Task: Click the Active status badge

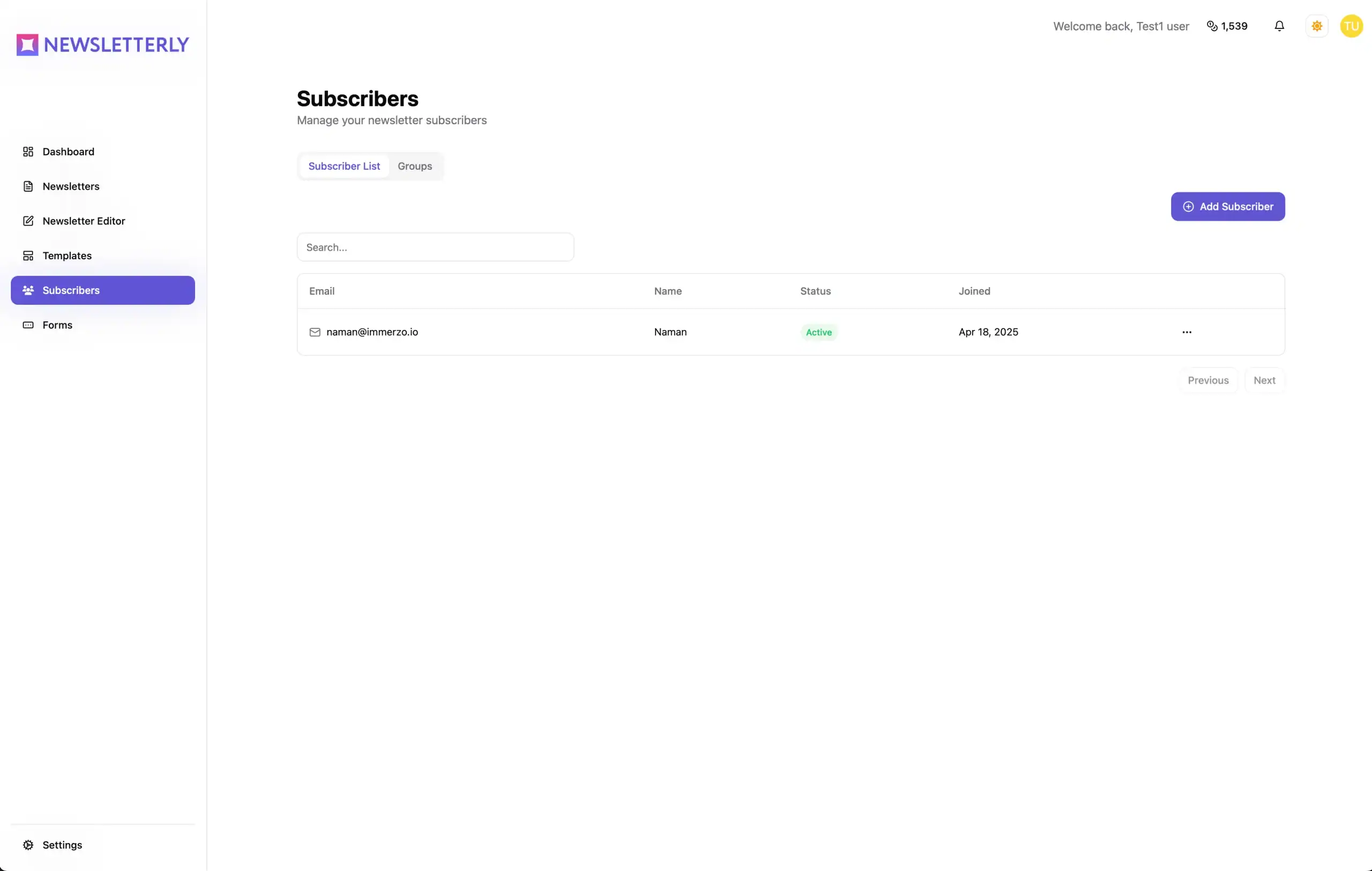Action: coord(819,333)
